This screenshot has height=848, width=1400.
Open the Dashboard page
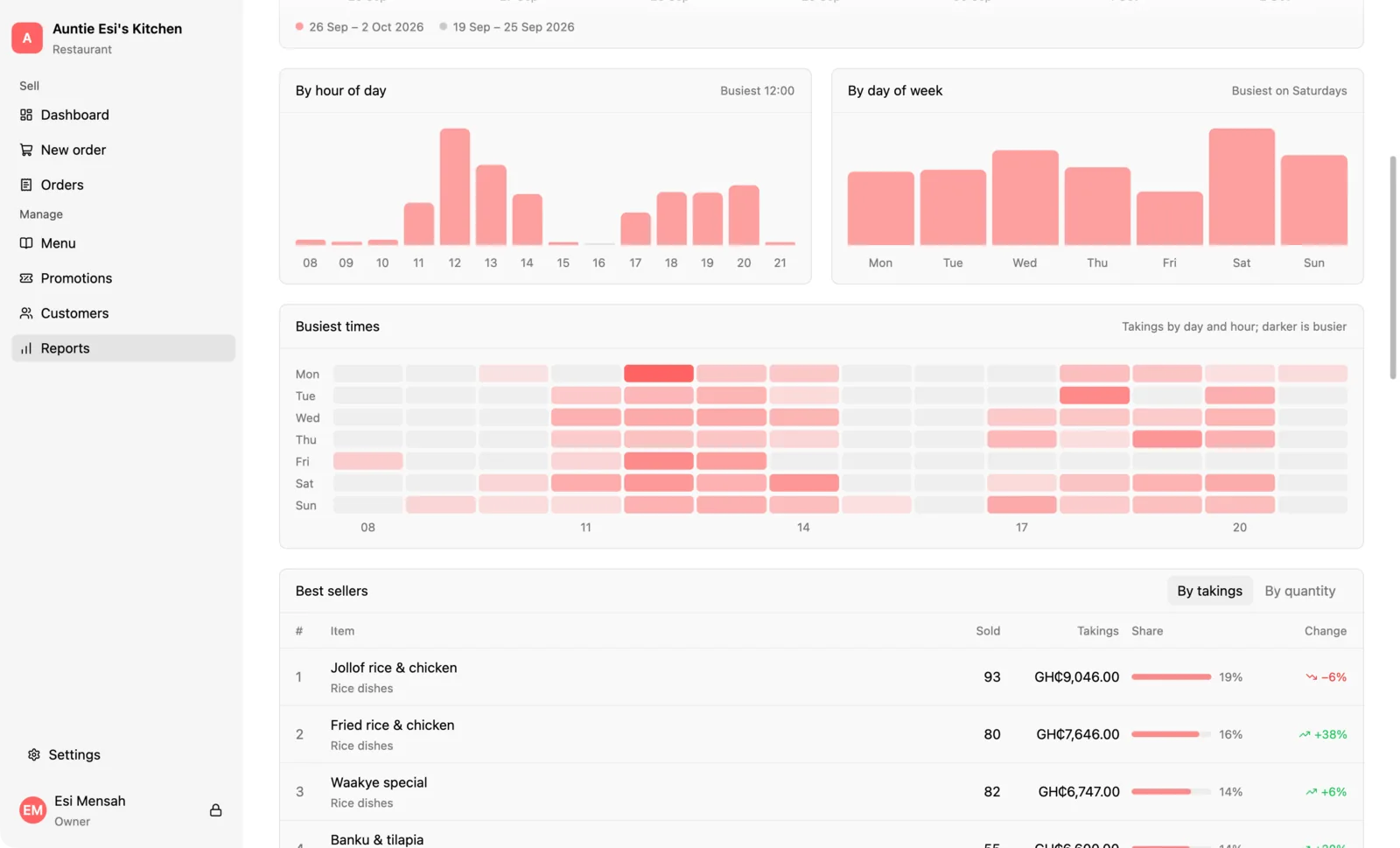pos(123,115)
